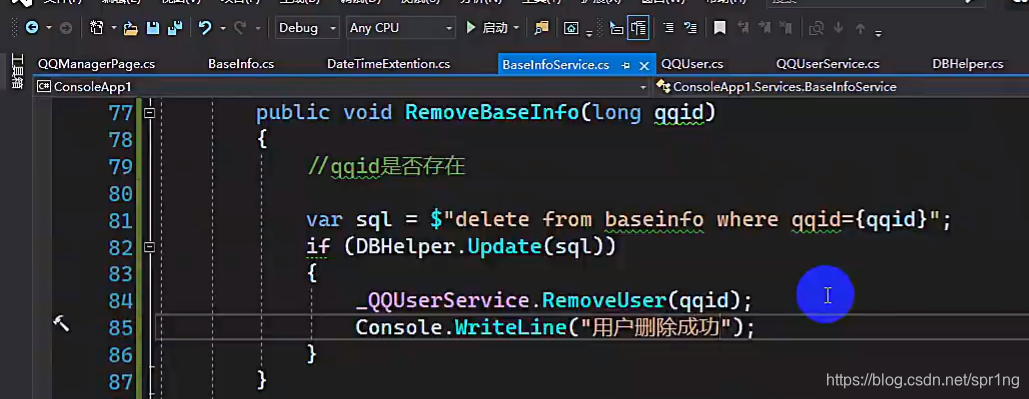This screenshot has width=1029, height=399.
Task: Click the greyed Navigate Forward arrow
Action: click(66, 28)
